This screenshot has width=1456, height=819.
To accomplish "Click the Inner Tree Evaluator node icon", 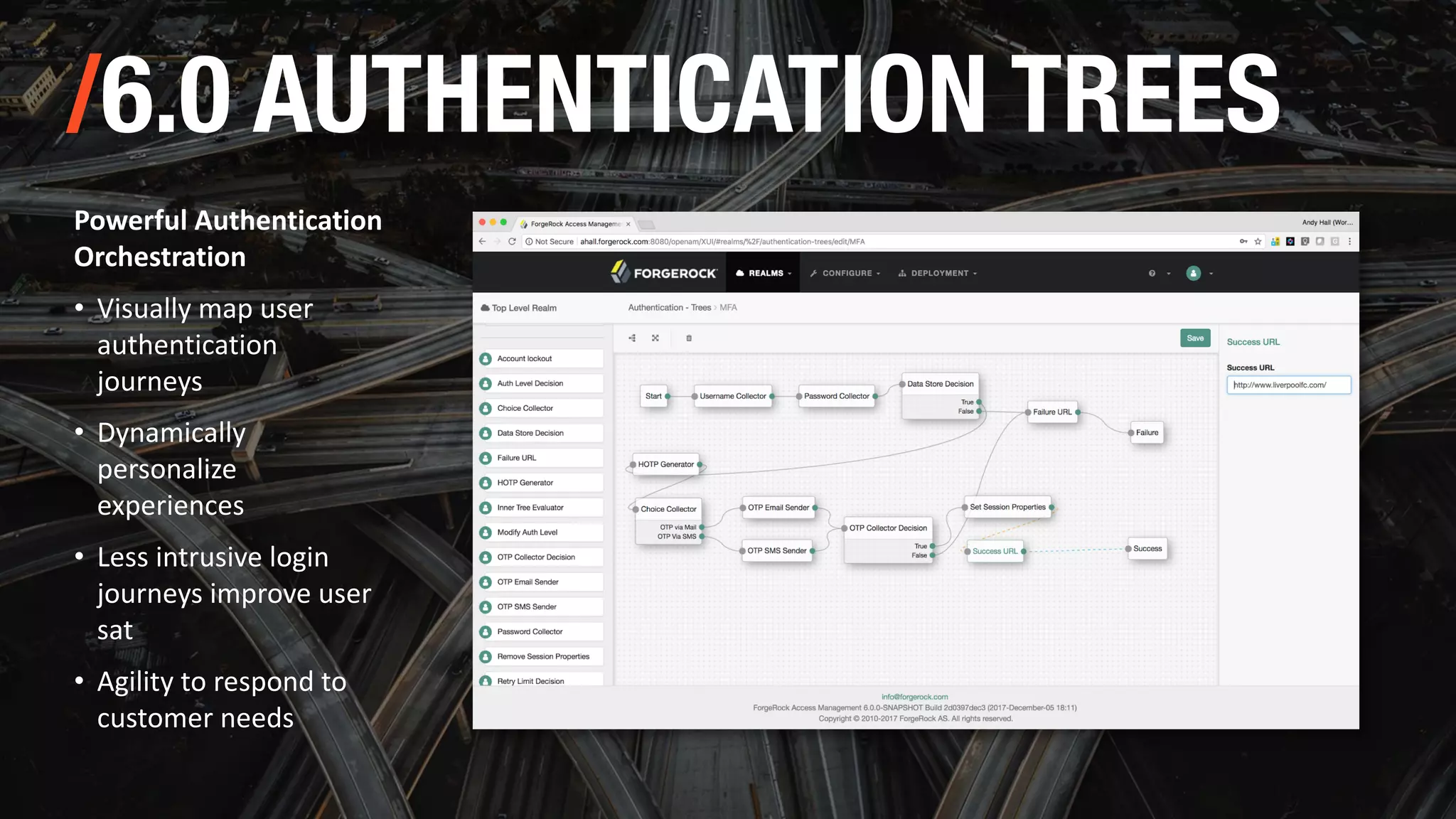I will pos(486,508).
